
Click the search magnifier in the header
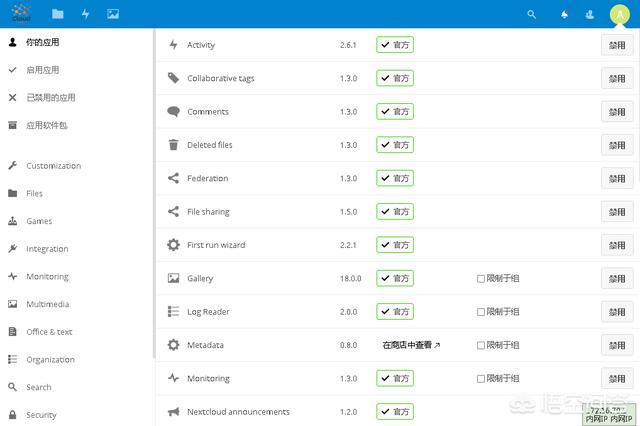531,15
